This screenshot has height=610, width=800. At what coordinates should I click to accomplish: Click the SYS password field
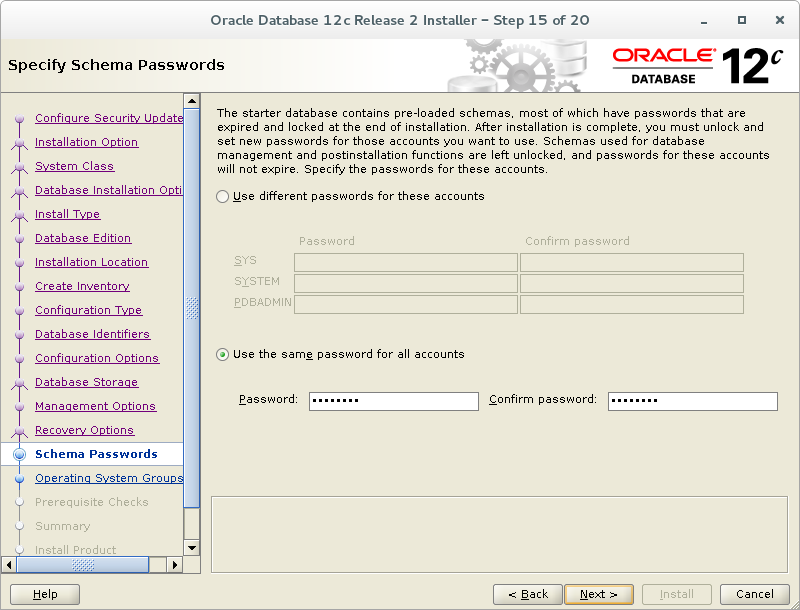point(406,263)
